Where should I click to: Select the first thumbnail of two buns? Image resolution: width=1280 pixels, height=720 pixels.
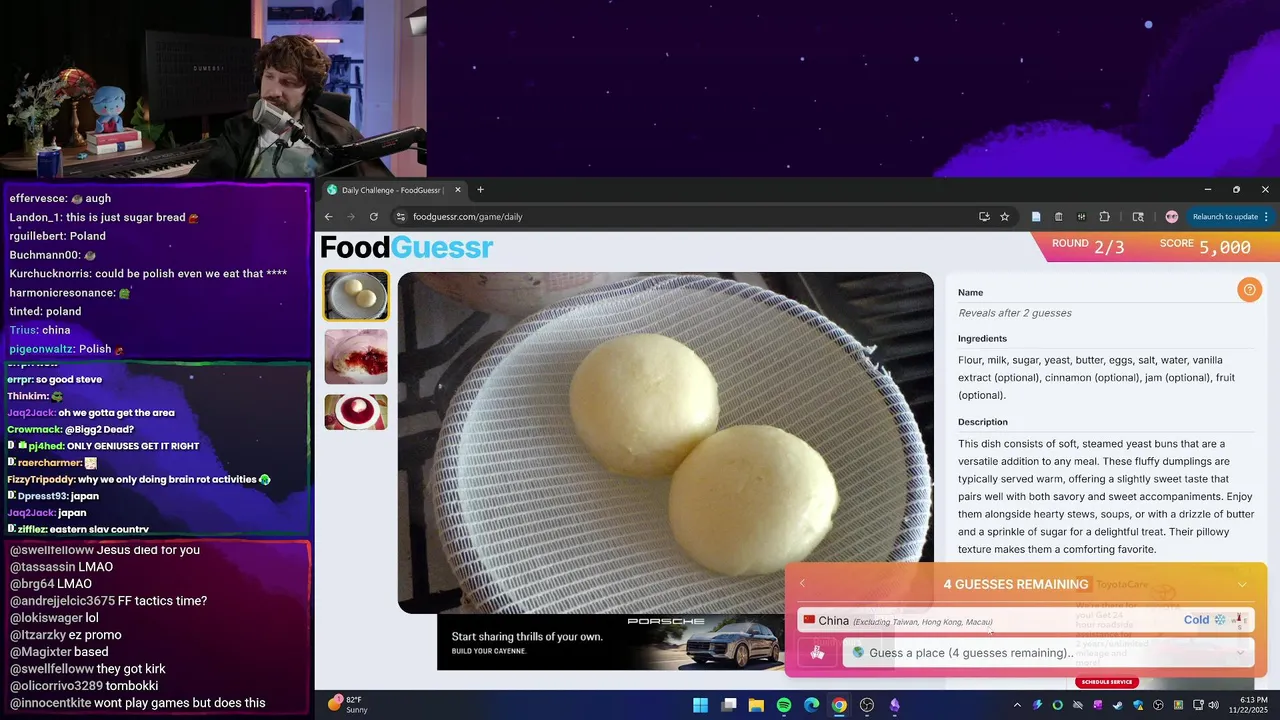(x=356, y=296)
